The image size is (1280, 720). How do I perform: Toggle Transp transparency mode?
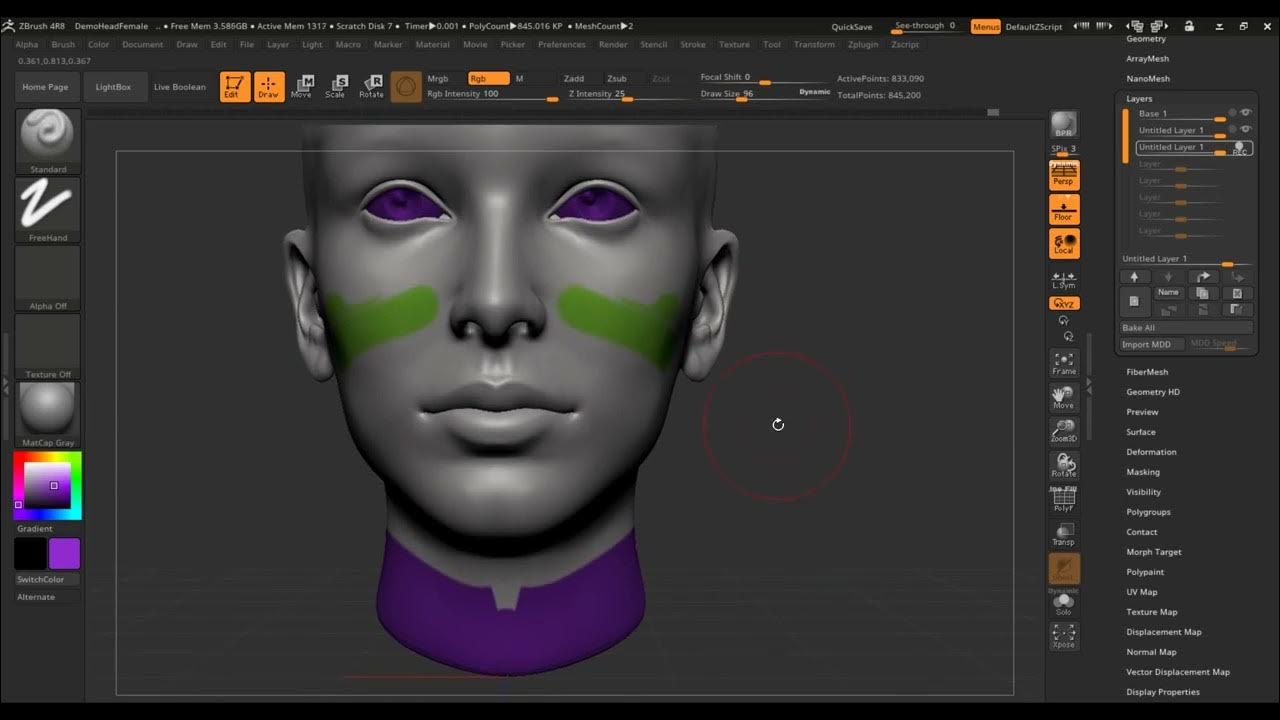(1064, 534)
